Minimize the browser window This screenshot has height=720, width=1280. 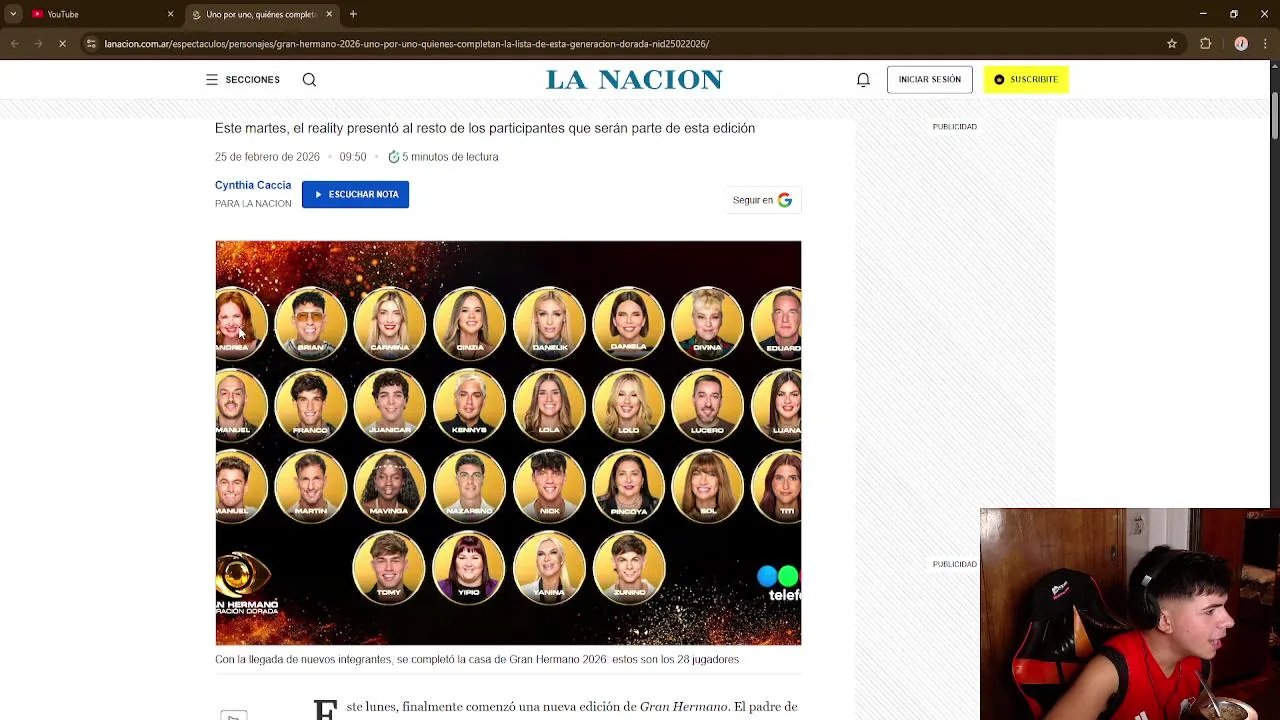click(1203, 14)
